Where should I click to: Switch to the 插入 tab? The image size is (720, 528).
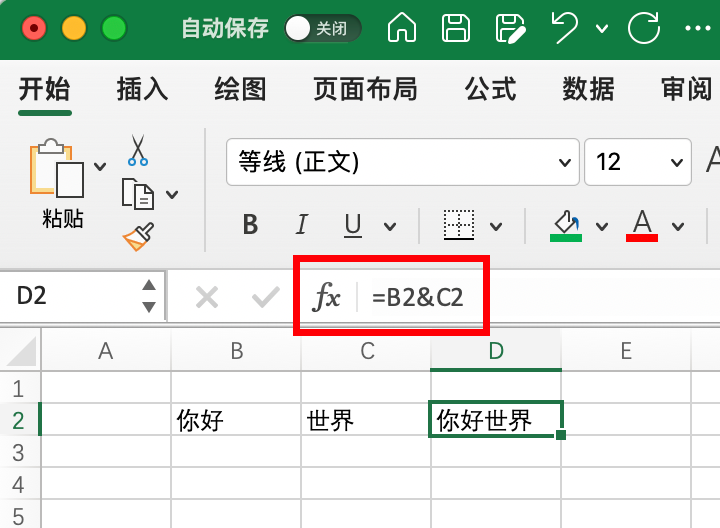142,89
